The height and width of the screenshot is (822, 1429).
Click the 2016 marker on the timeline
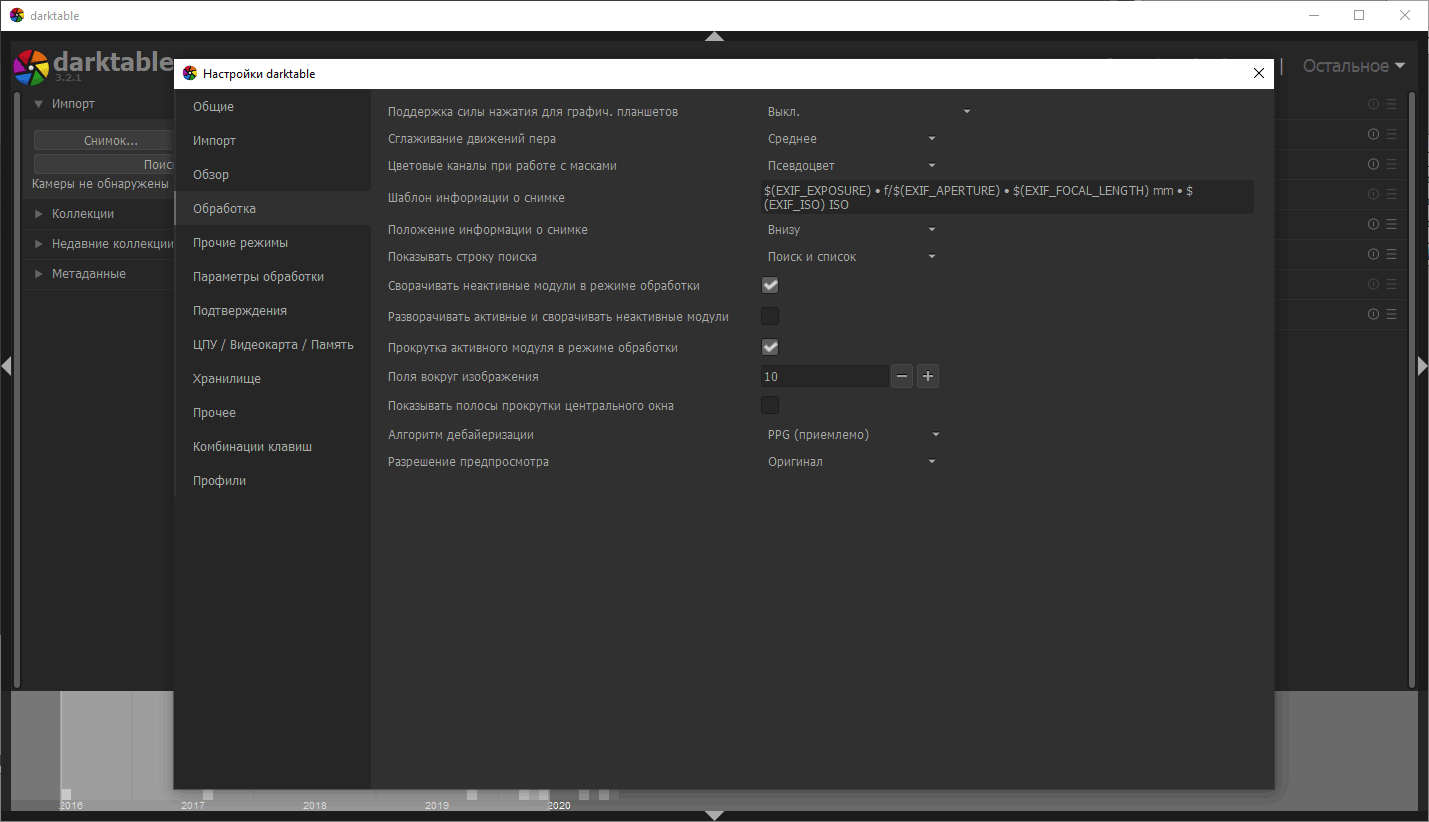pos(71,805)
